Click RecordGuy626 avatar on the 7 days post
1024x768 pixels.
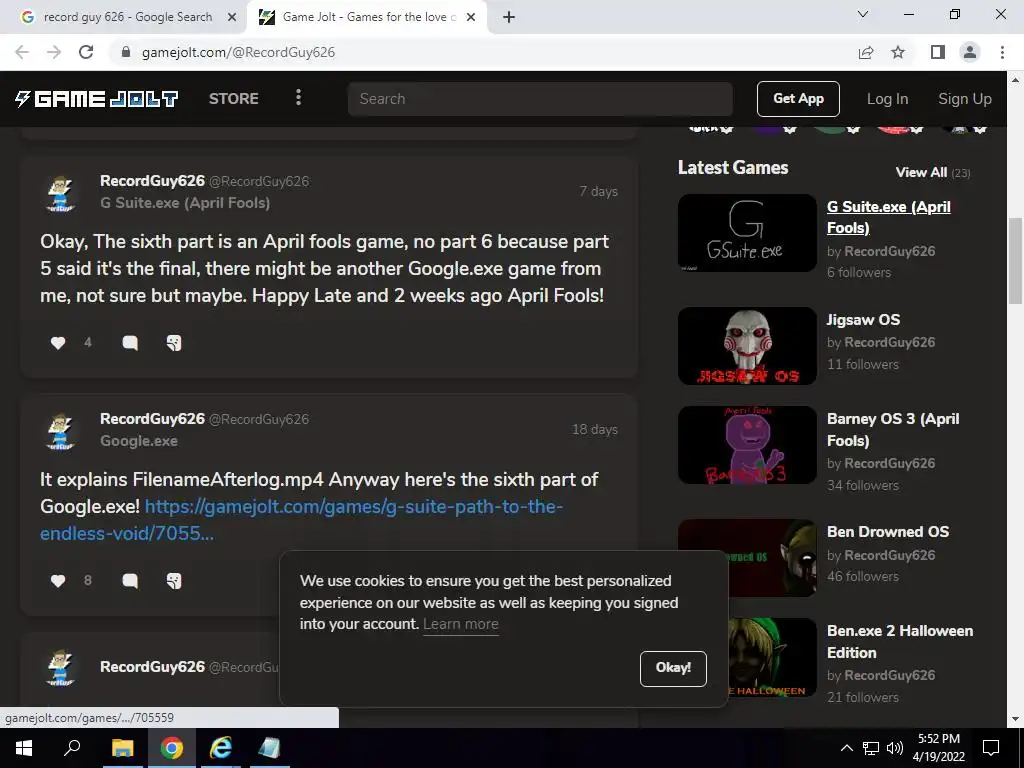click(61, 193)
